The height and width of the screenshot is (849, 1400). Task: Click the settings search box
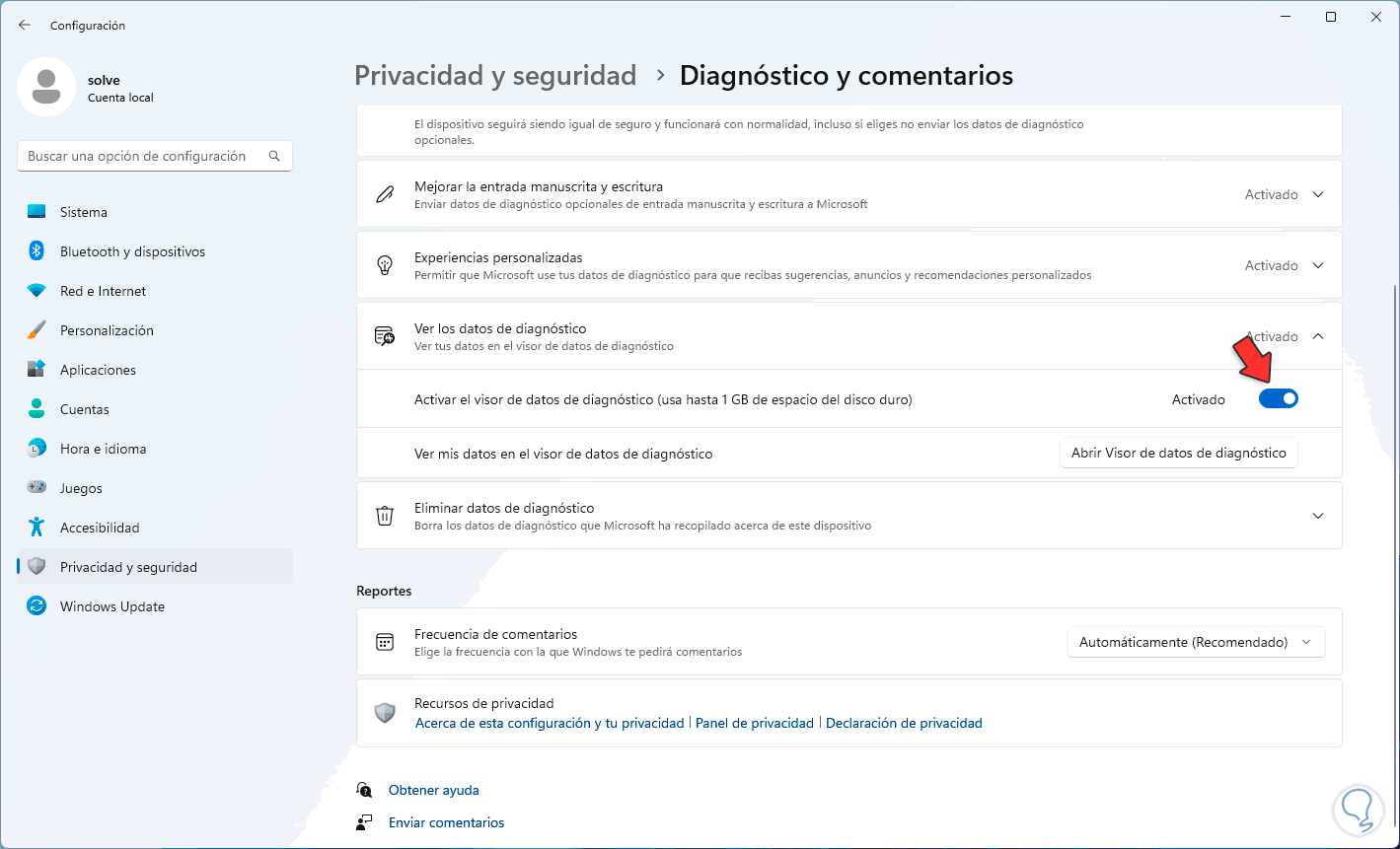(x=143, y=156)
